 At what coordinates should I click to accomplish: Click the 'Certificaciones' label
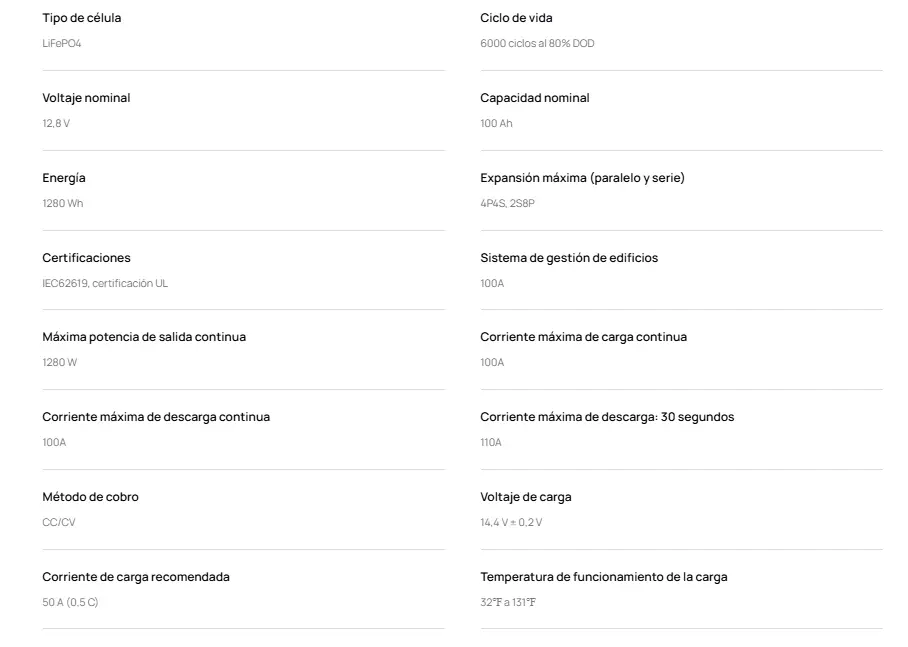[x=86, y=258]
